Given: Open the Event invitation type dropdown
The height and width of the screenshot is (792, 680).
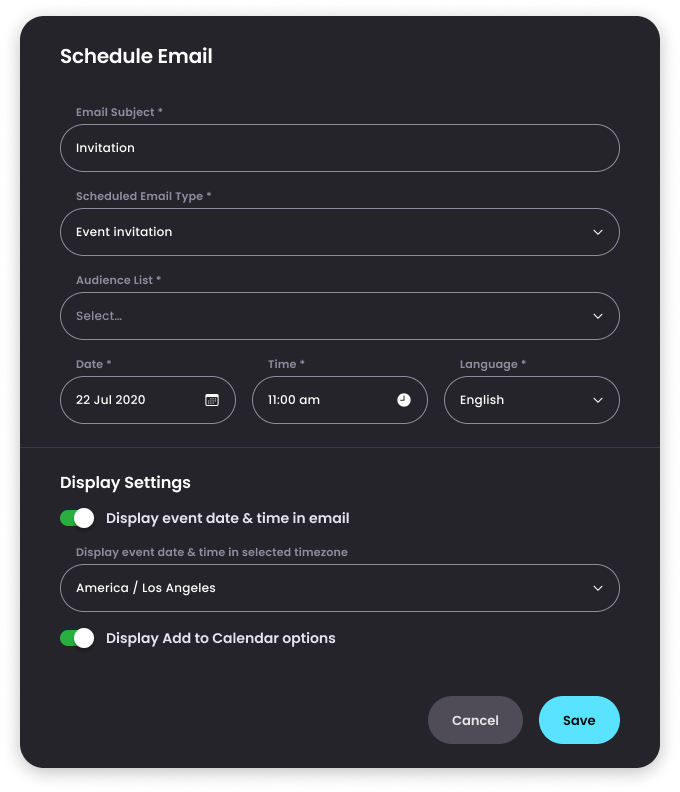Looking at the screenshot, I should pyautogui.click(x=340, y=232).
